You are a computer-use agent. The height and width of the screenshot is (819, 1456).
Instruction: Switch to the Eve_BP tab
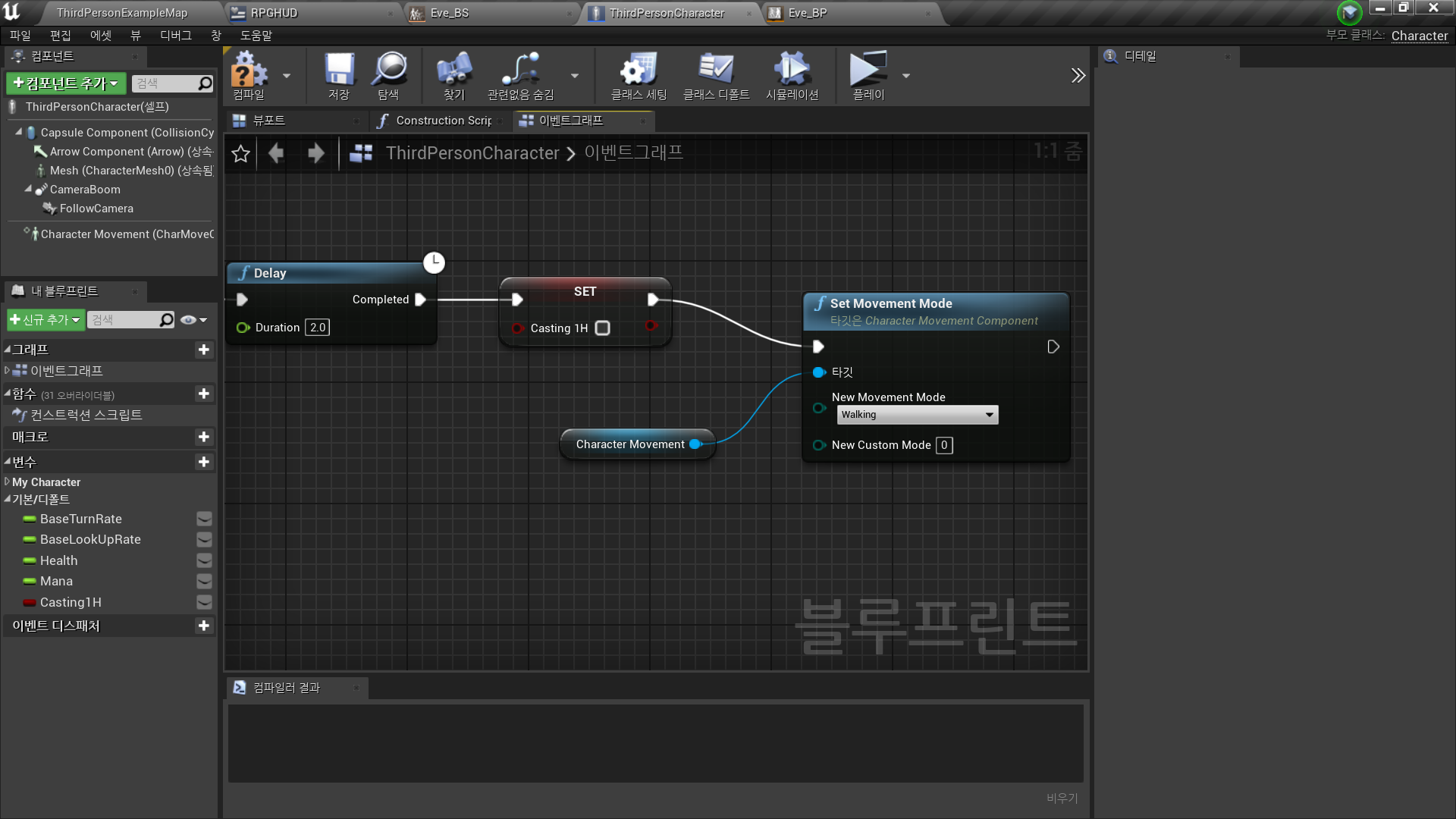tap(808, 13)
